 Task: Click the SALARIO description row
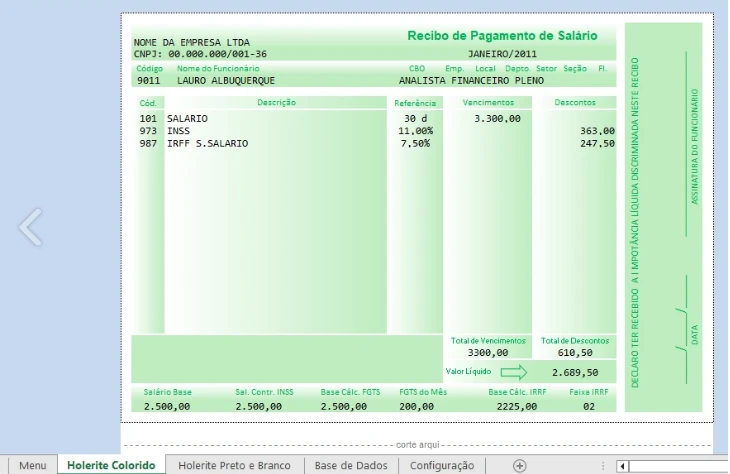pos(187,118)
